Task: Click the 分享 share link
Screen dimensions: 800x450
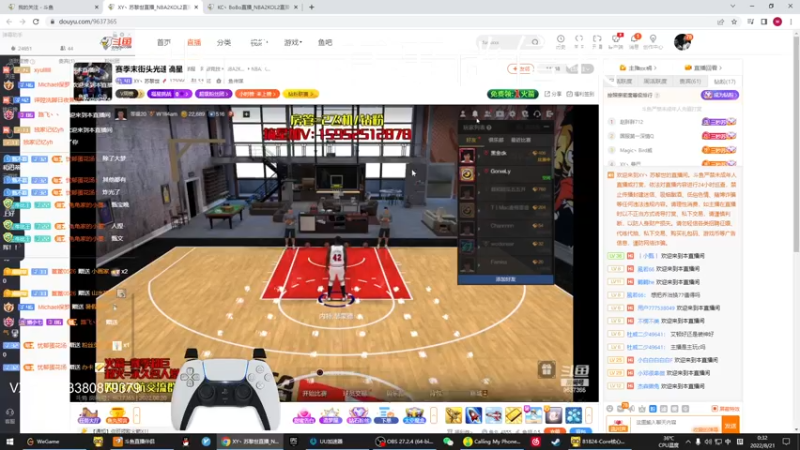Action: [x=553, y=94]
